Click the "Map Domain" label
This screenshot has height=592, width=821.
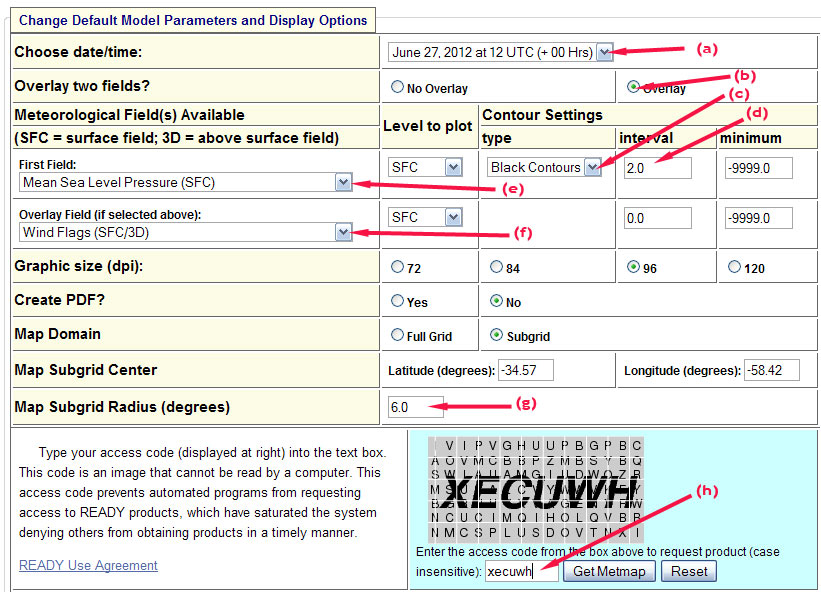point(58,334)
